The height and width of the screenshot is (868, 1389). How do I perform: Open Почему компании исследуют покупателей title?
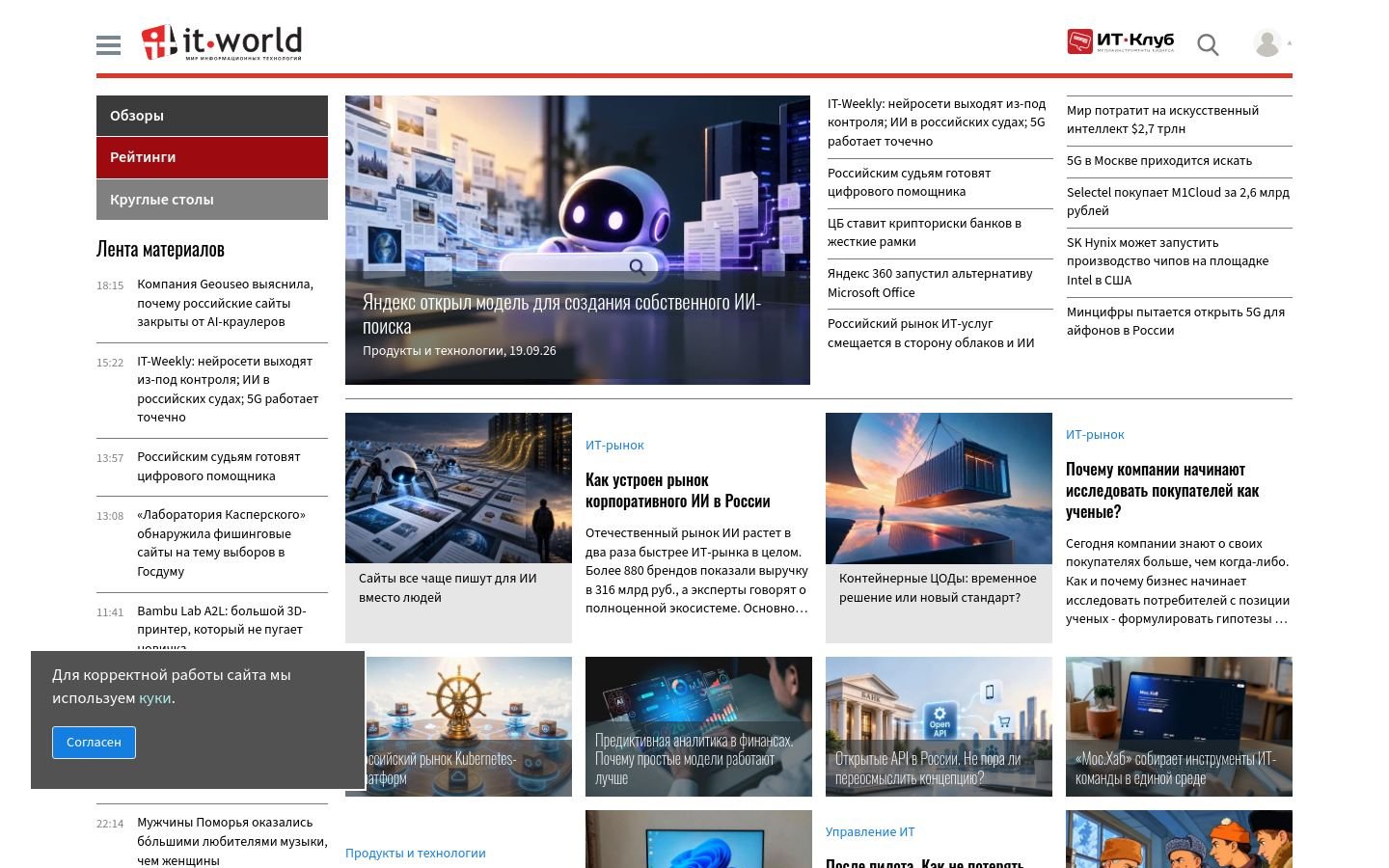[x=1162, y=491]
